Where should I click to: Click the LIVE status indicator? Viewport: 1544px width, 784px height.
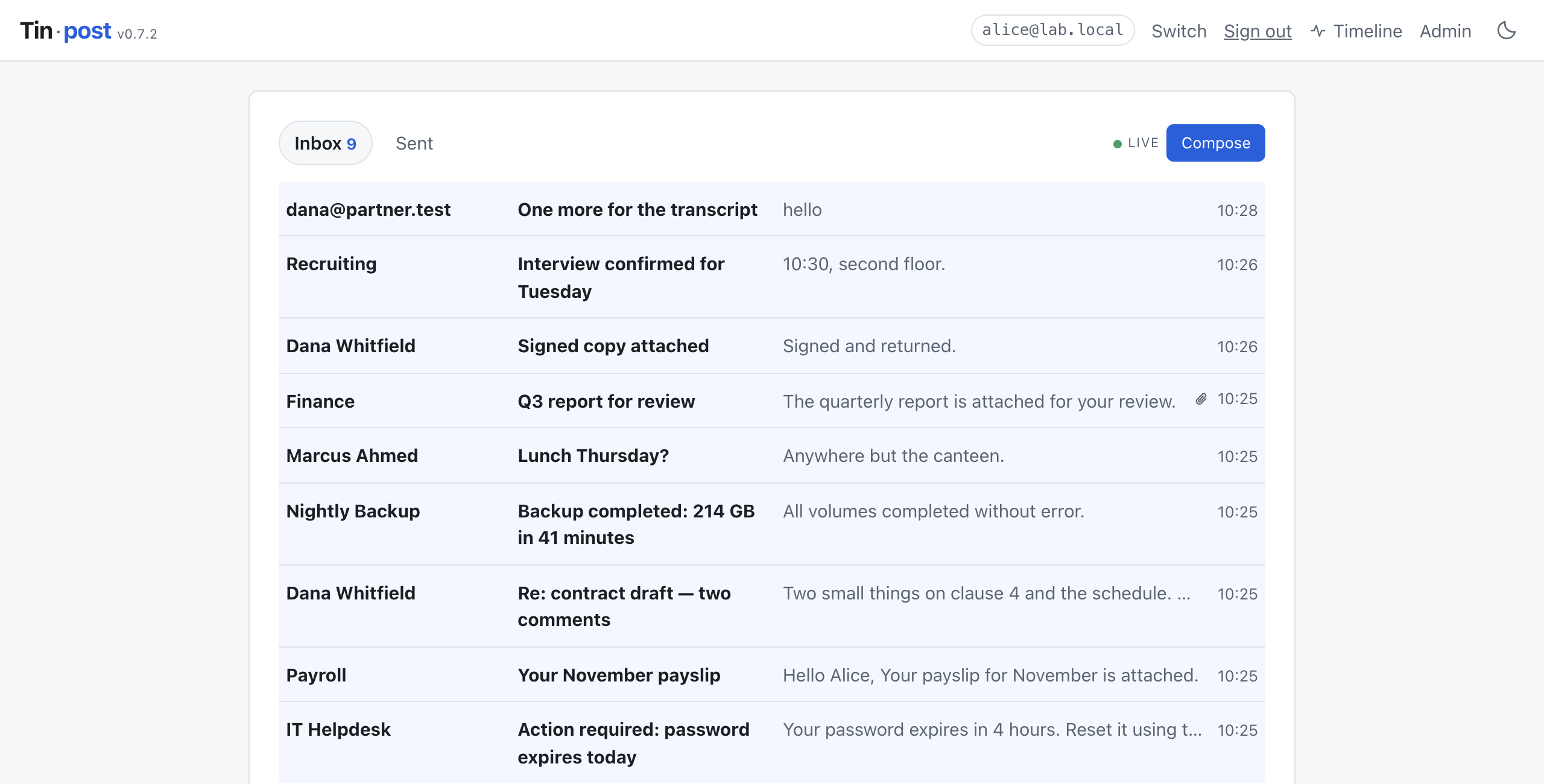(x=1136, y=143)
